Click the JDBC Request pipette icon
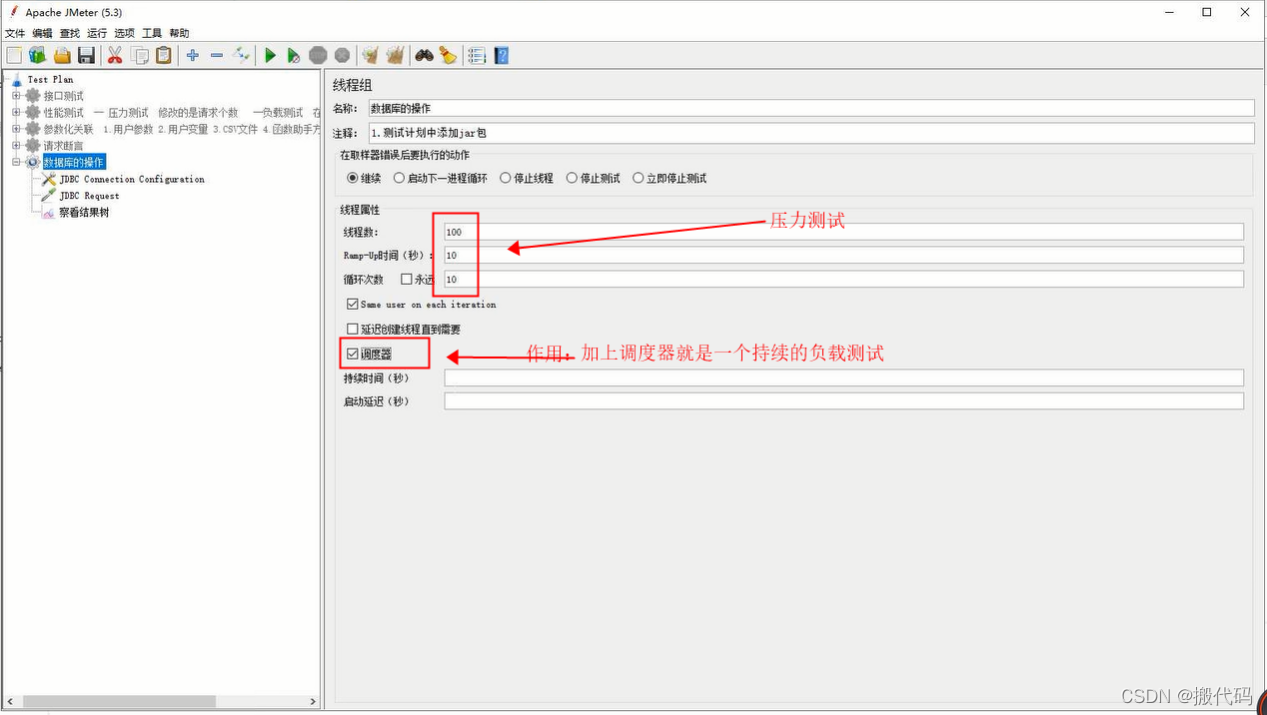This screenshot has height=715, width=1267. click(x=48, y=196)
